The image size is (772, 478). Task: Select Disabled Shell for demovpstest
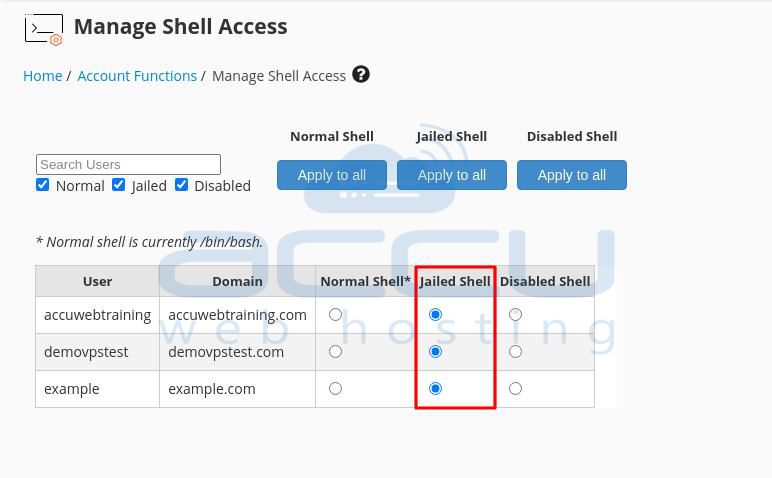[515, 351]
